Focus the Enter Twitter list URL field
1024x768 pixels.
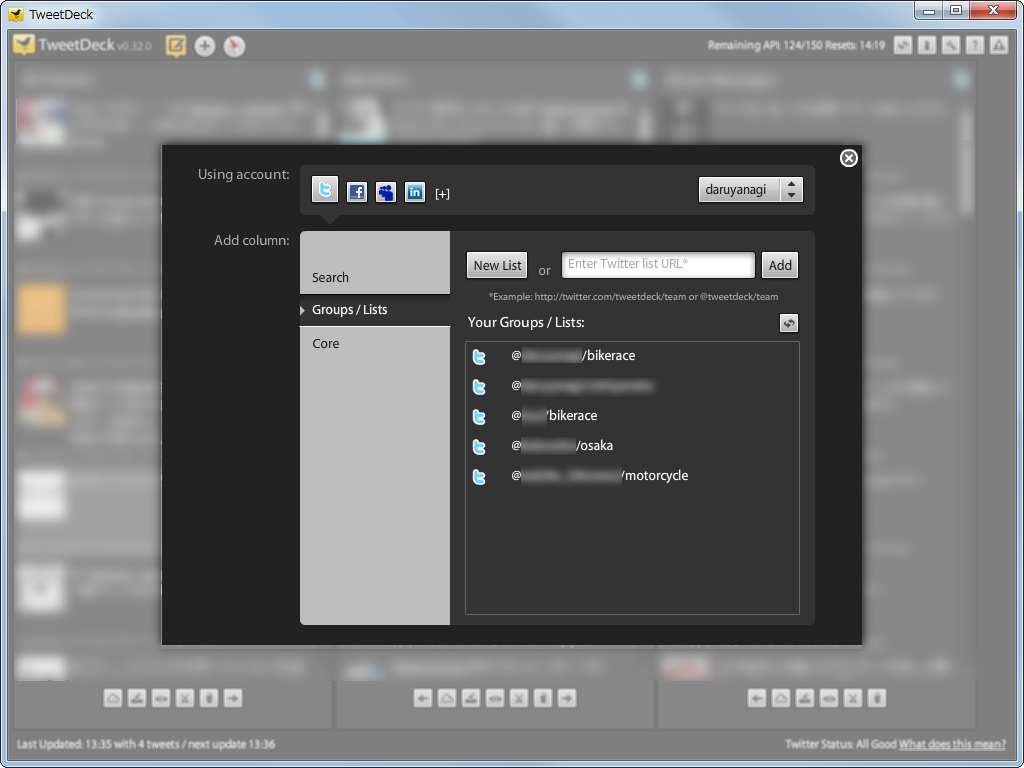658,264
